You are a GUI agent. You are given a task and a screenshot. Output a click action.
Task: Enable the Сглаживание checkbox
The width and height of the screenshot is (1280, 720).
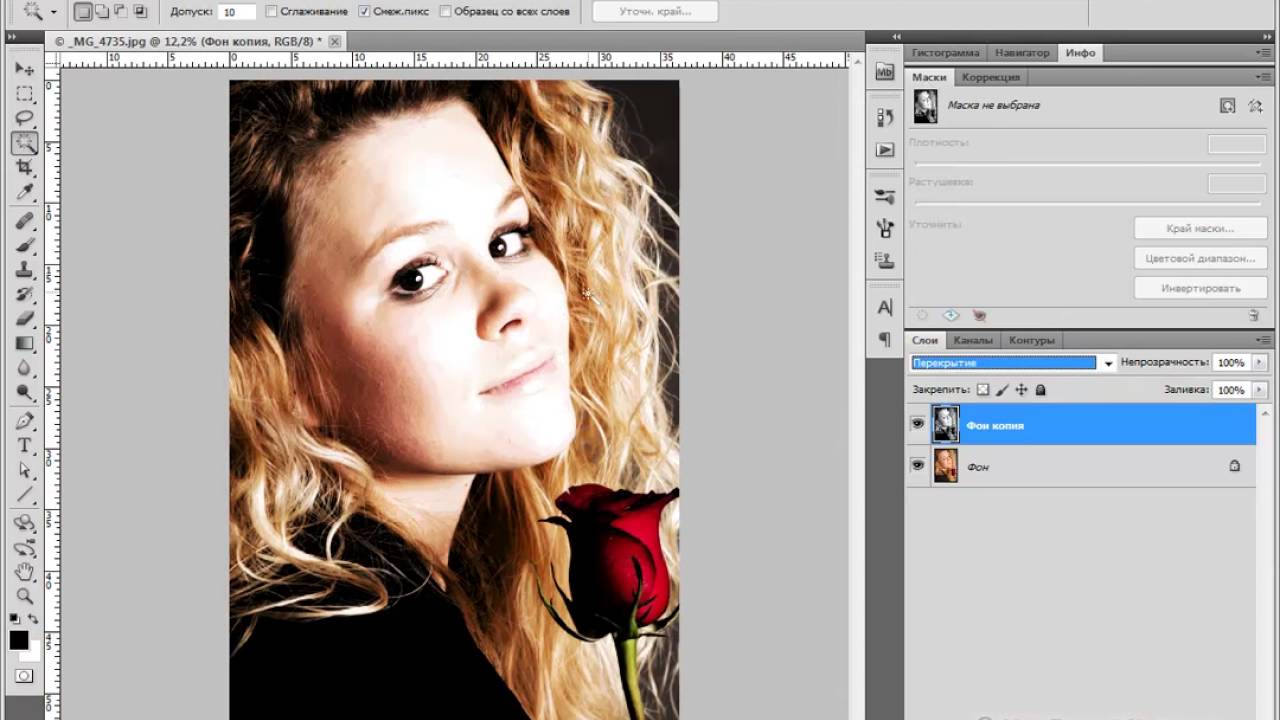click(272, 12)
